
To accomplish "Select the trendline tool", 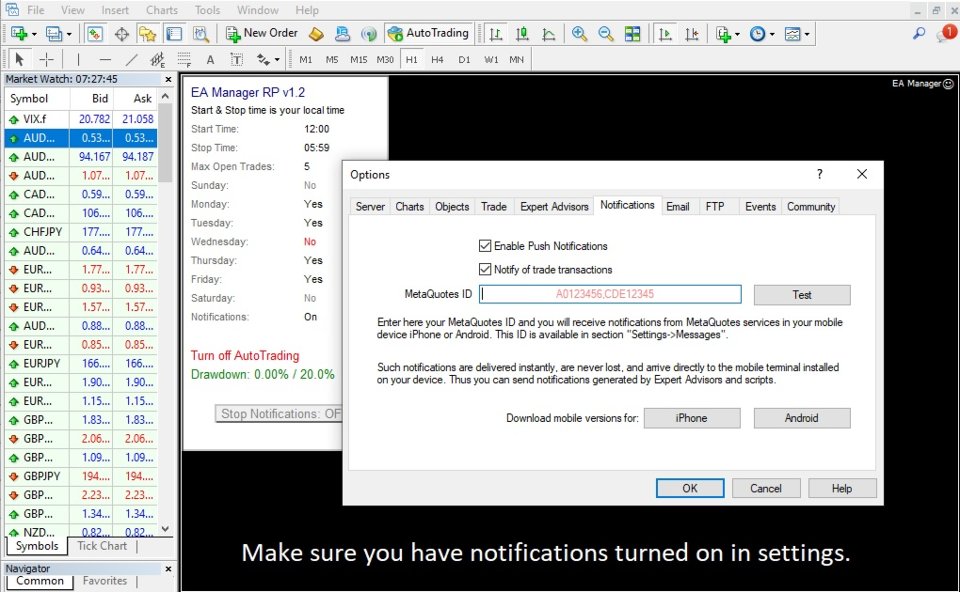I will pyautogui.click(x=132, y=59).
